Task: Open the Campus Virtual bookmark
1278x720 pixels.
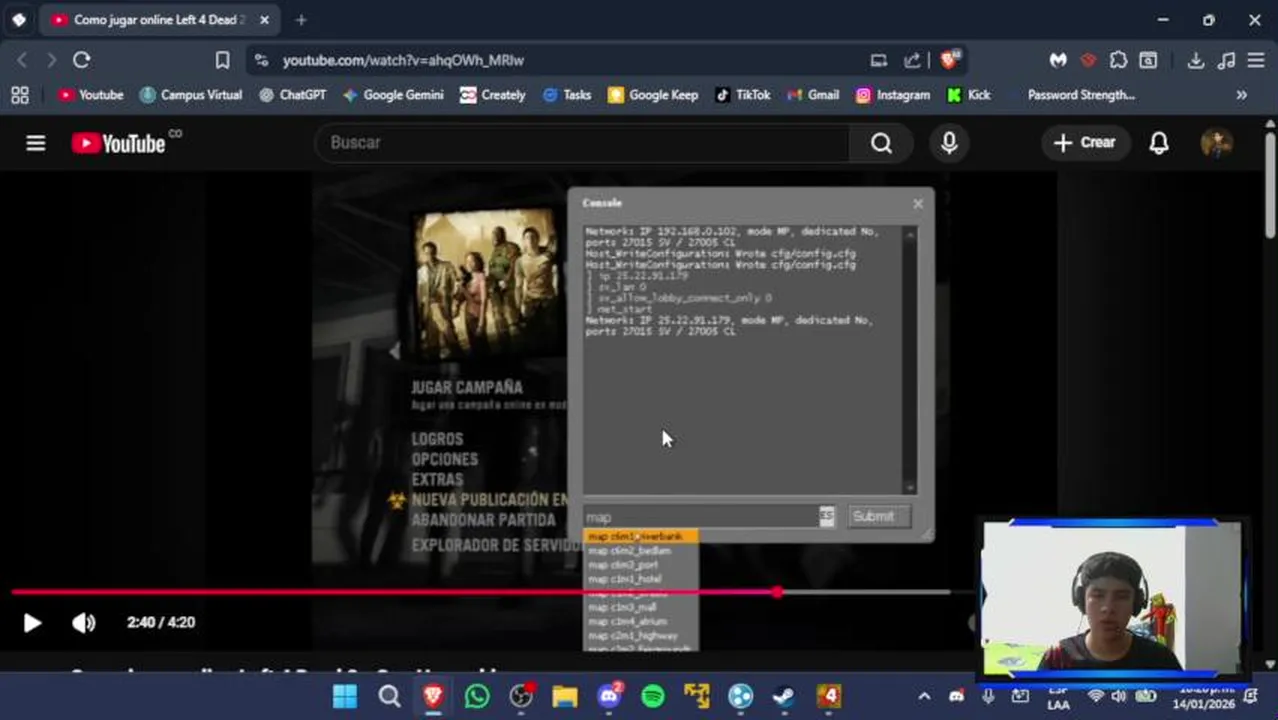Action: click(190, 95)
